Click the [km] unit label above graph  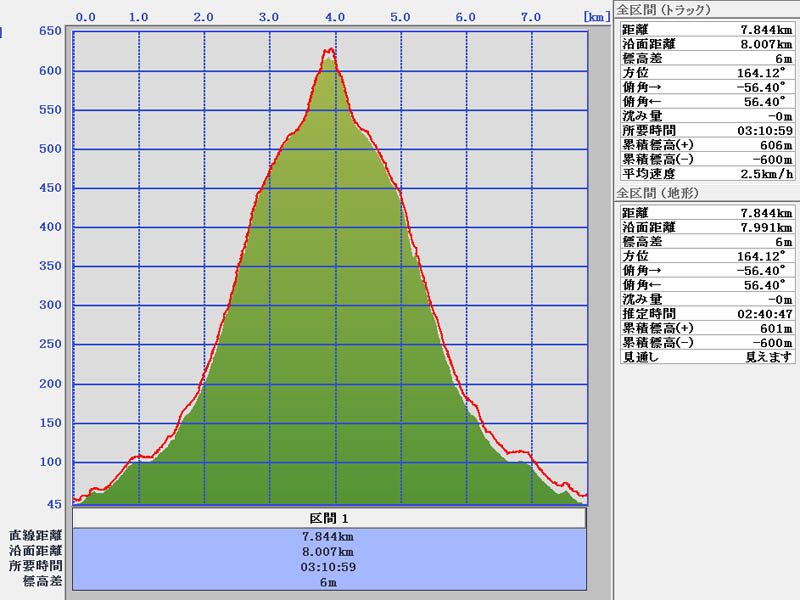[594, 17]
